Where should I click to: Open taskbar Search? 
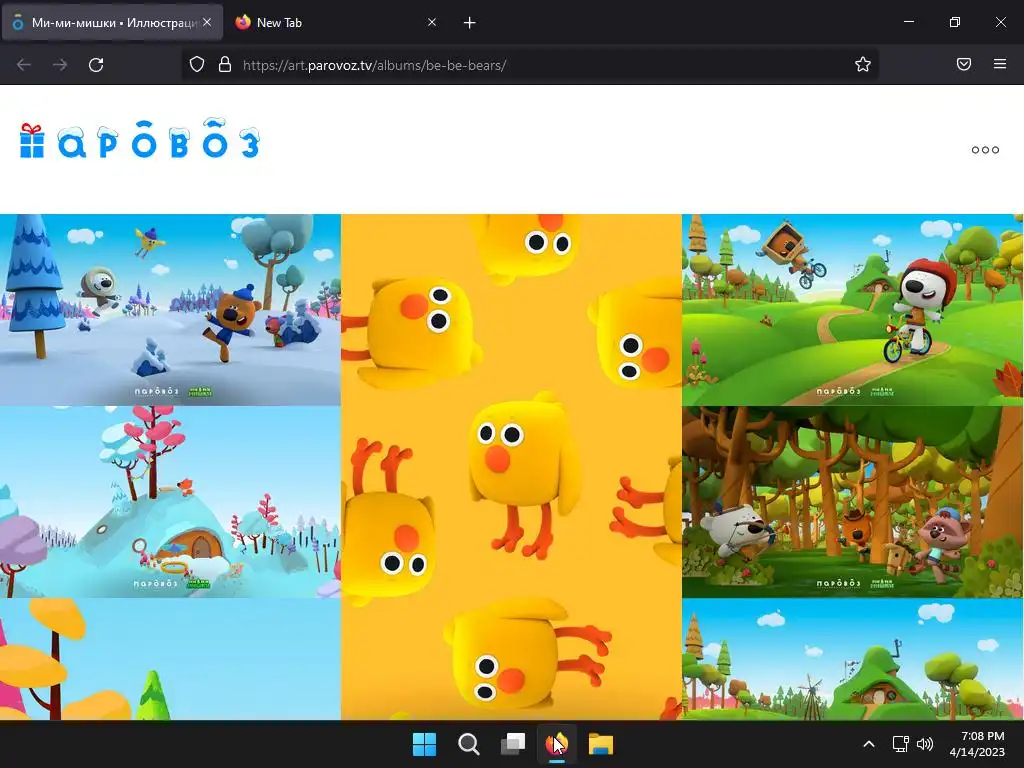tap(468, 744)
